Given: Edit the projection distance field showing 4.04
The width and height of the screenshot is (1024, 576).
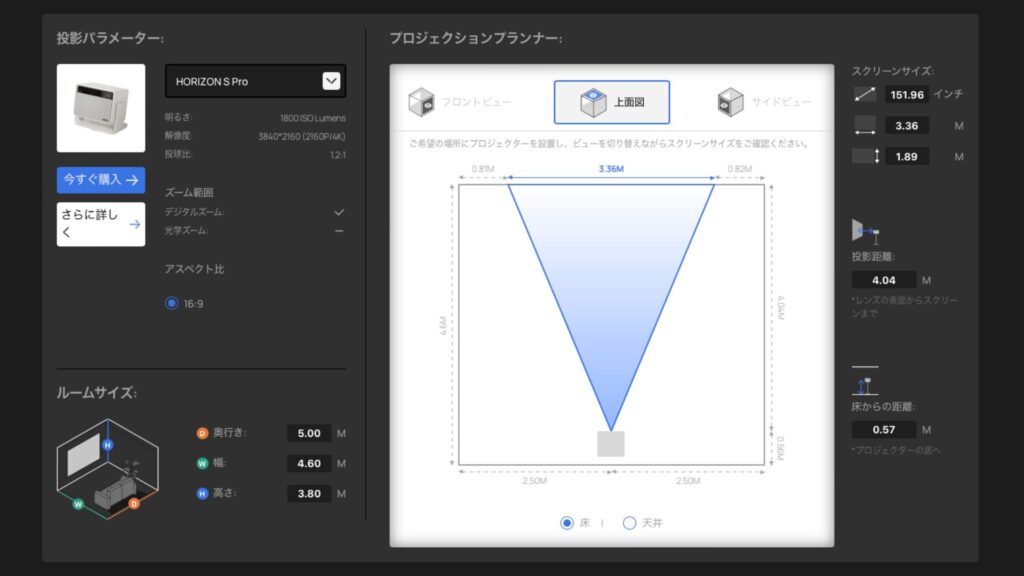Looking at the screenshot, I should tap(884, 280).
